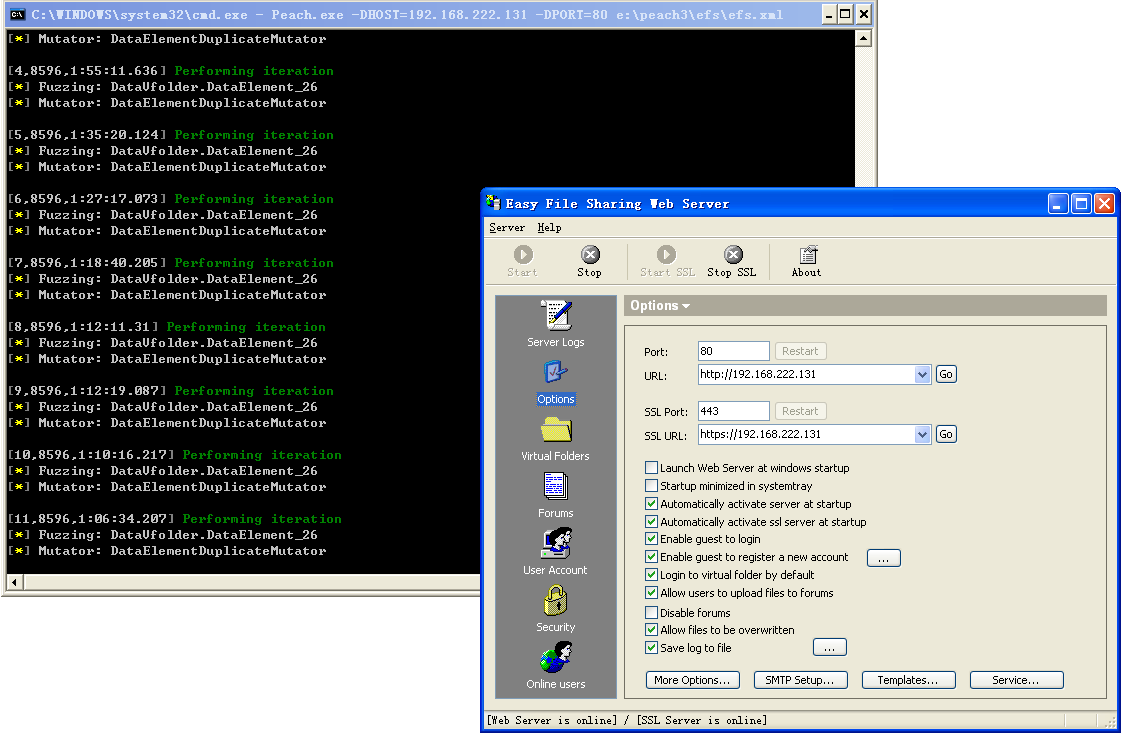Toggle Login to virtual folder by default
This screenshot has height=735, width=1126.
point(651,574)
